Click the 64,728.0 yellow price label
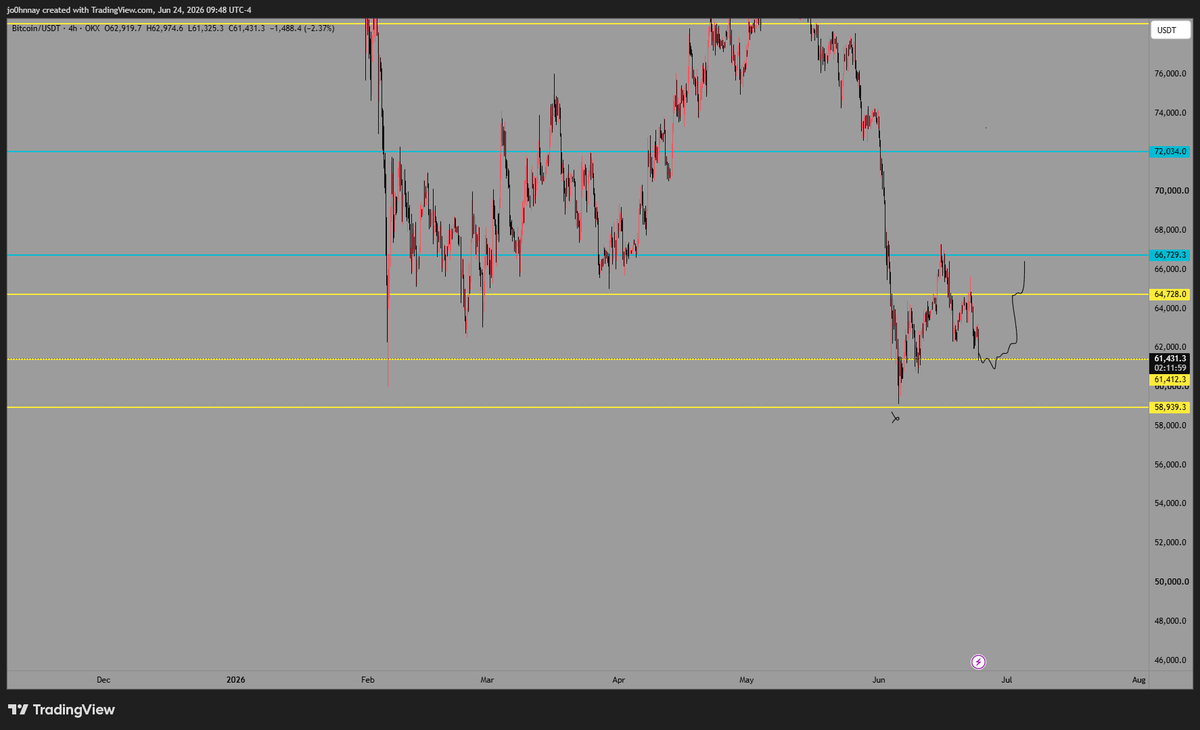Viewport: 1200px width, 730px height. tap(1169, 295)
